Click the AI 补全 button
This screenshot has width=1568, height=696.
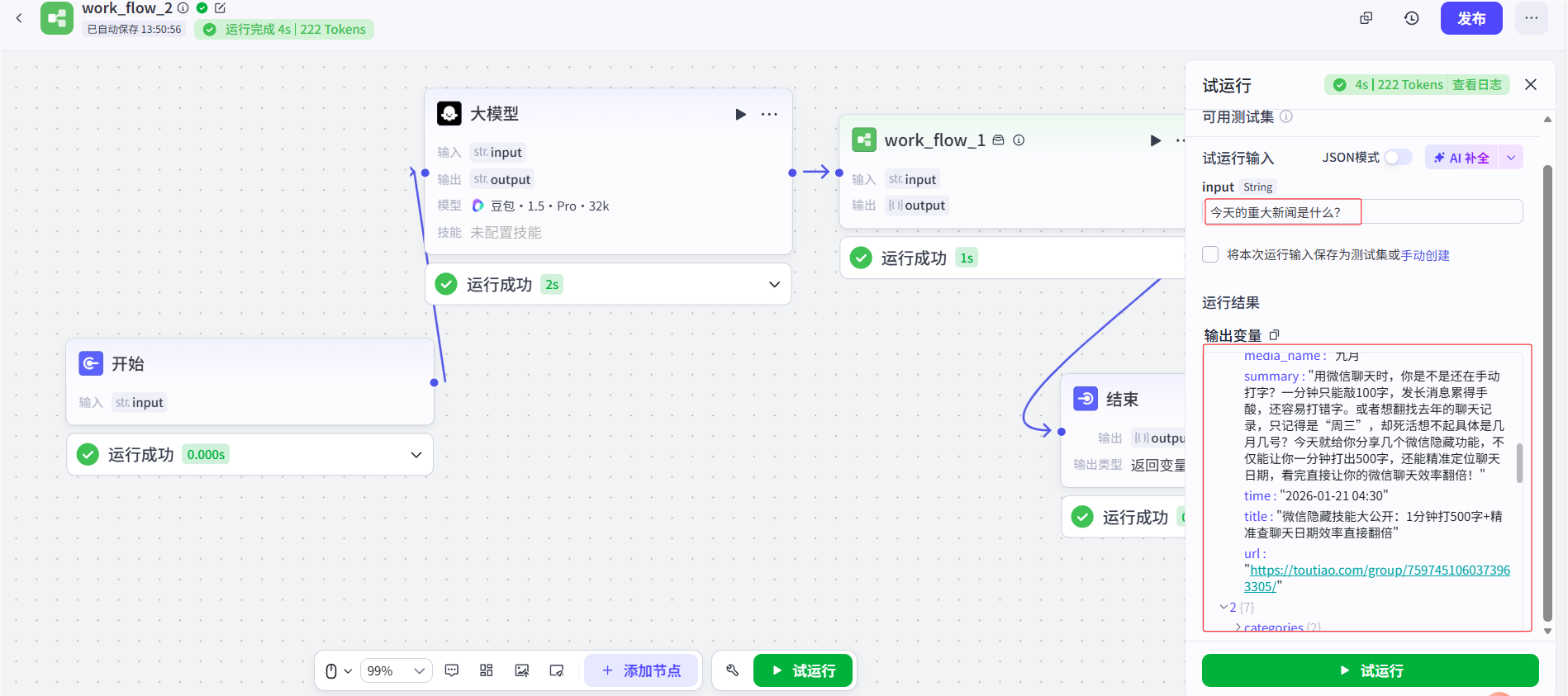click(1462, 158)
